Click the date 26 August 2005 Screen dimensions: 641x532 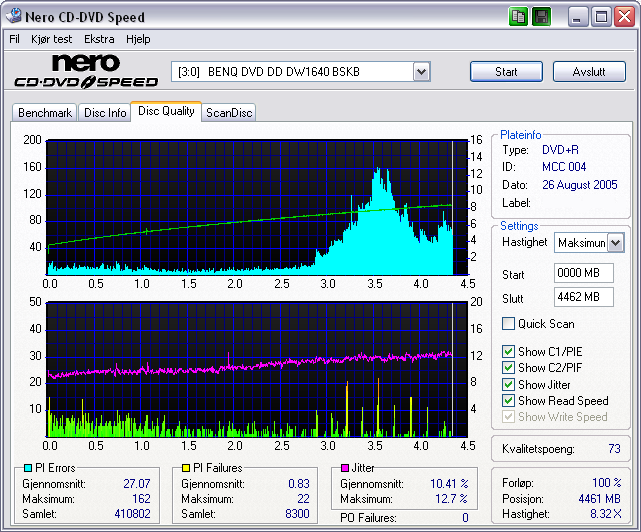pos(580,185)
